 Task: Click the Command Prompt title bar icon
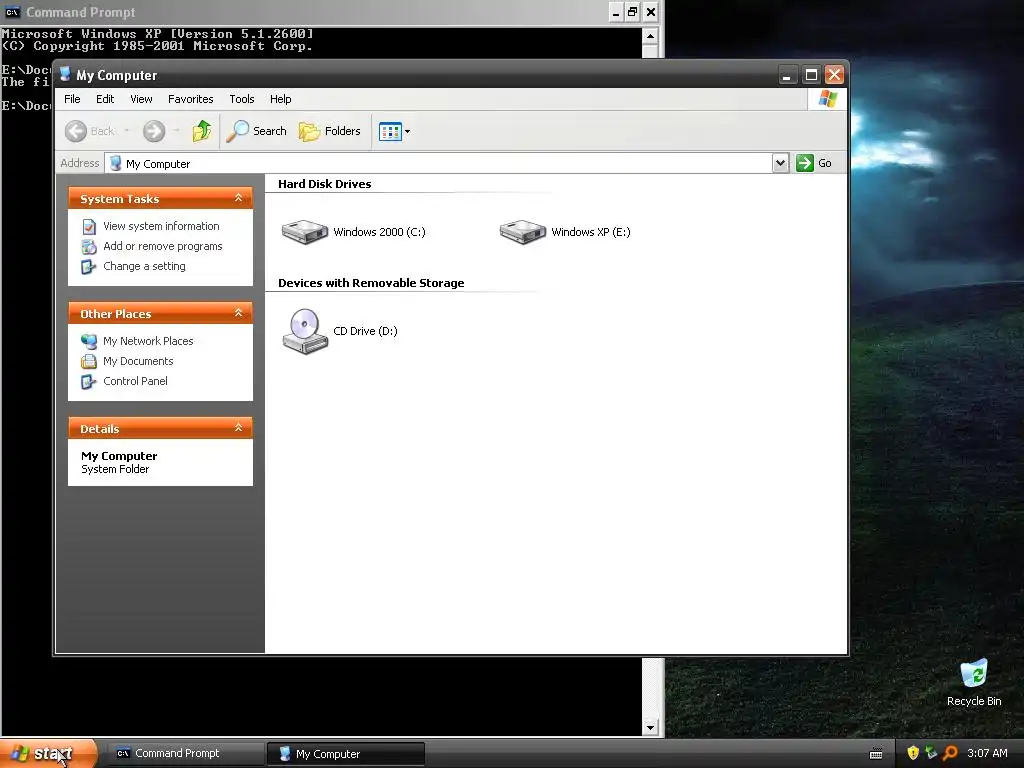point(12,12)
